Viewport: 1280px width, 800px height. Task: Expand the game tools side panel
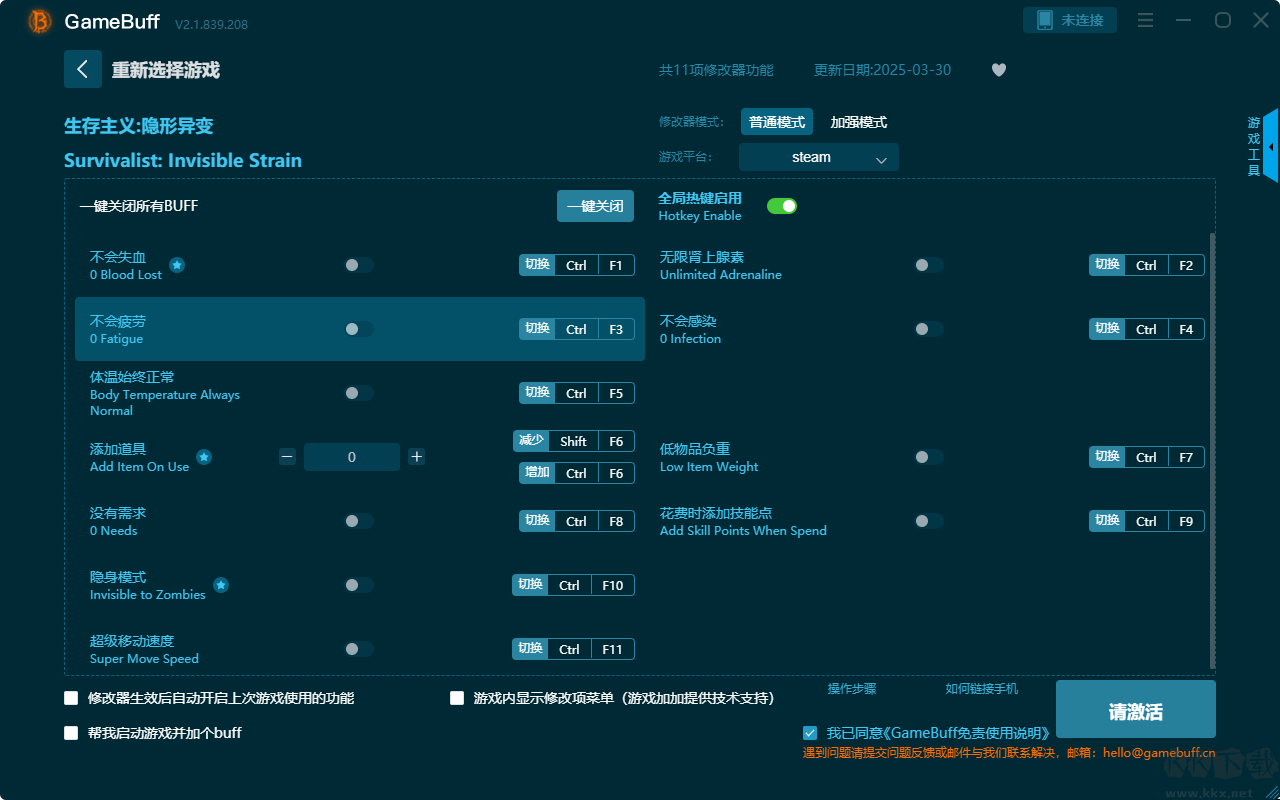tap(1269, 146)
